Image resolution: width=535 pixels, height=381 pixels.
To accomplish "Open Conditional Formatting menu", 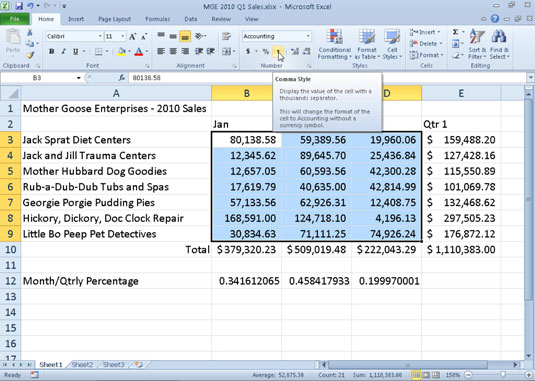I will point(334,45).
